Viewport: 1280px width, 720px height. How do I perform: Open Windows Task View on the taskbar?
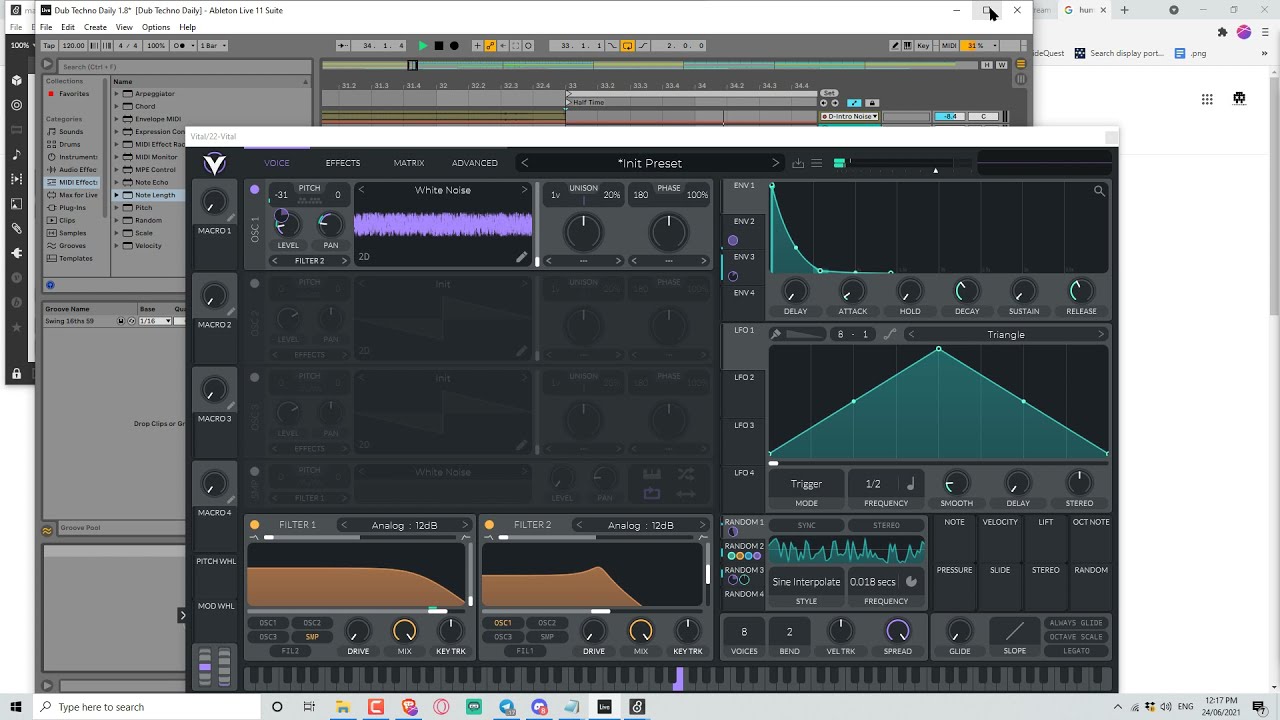[309, 707]
